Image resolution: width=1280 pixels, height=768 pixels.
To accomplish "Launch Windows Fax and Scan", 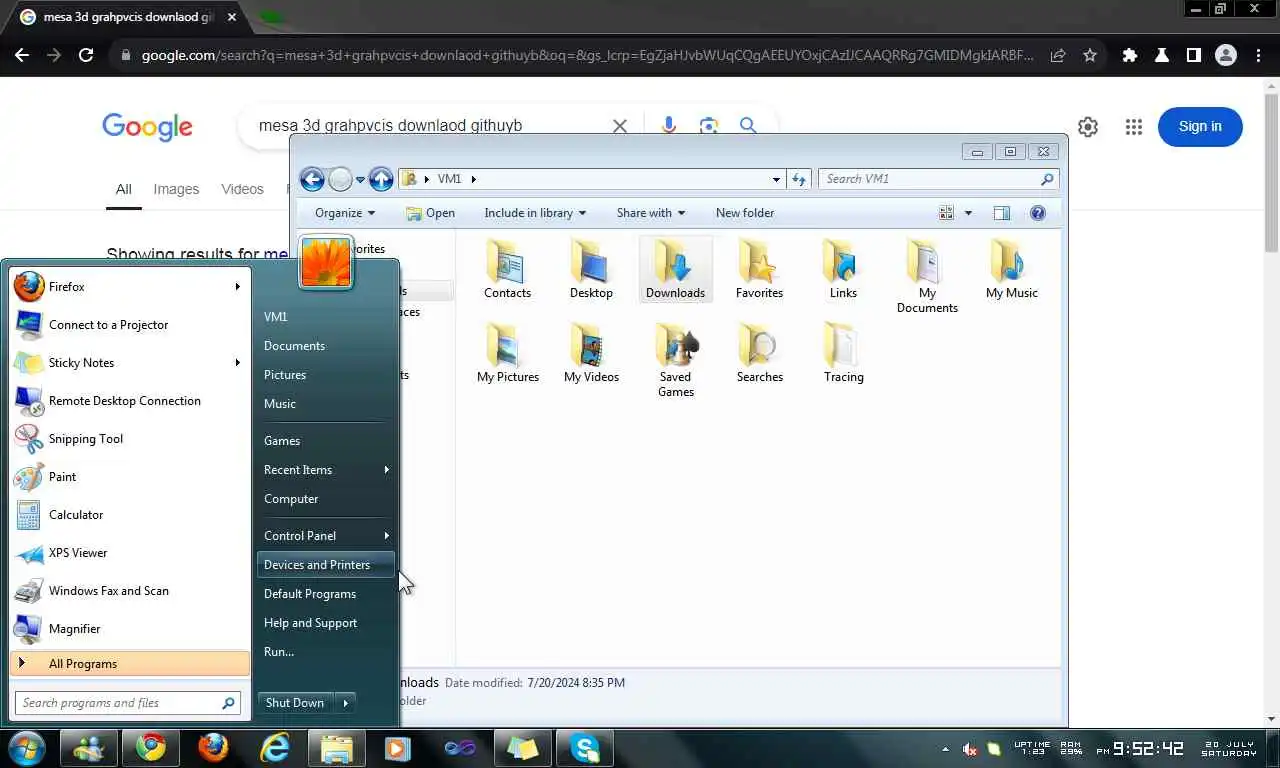I will pos(128,591).
